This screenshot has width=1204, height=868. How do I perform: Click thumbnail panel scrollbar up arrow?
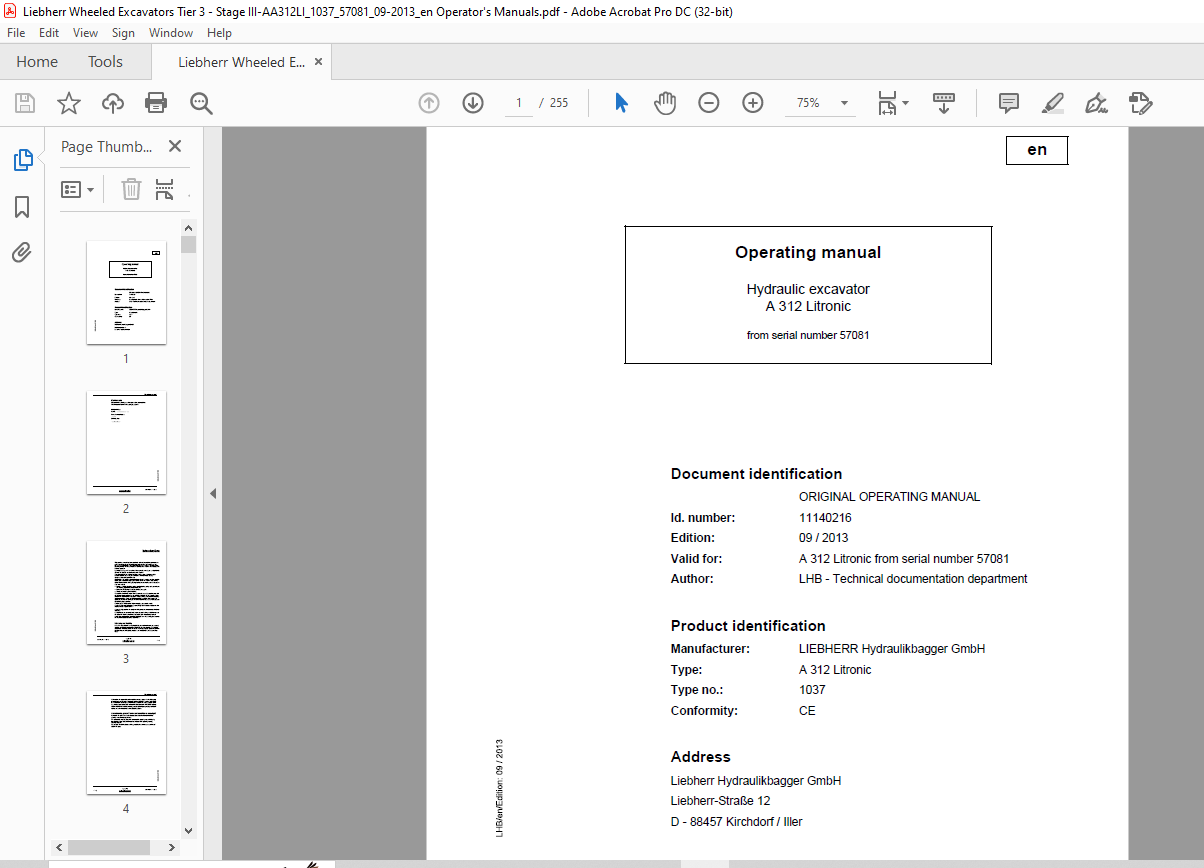coord(188,227)
